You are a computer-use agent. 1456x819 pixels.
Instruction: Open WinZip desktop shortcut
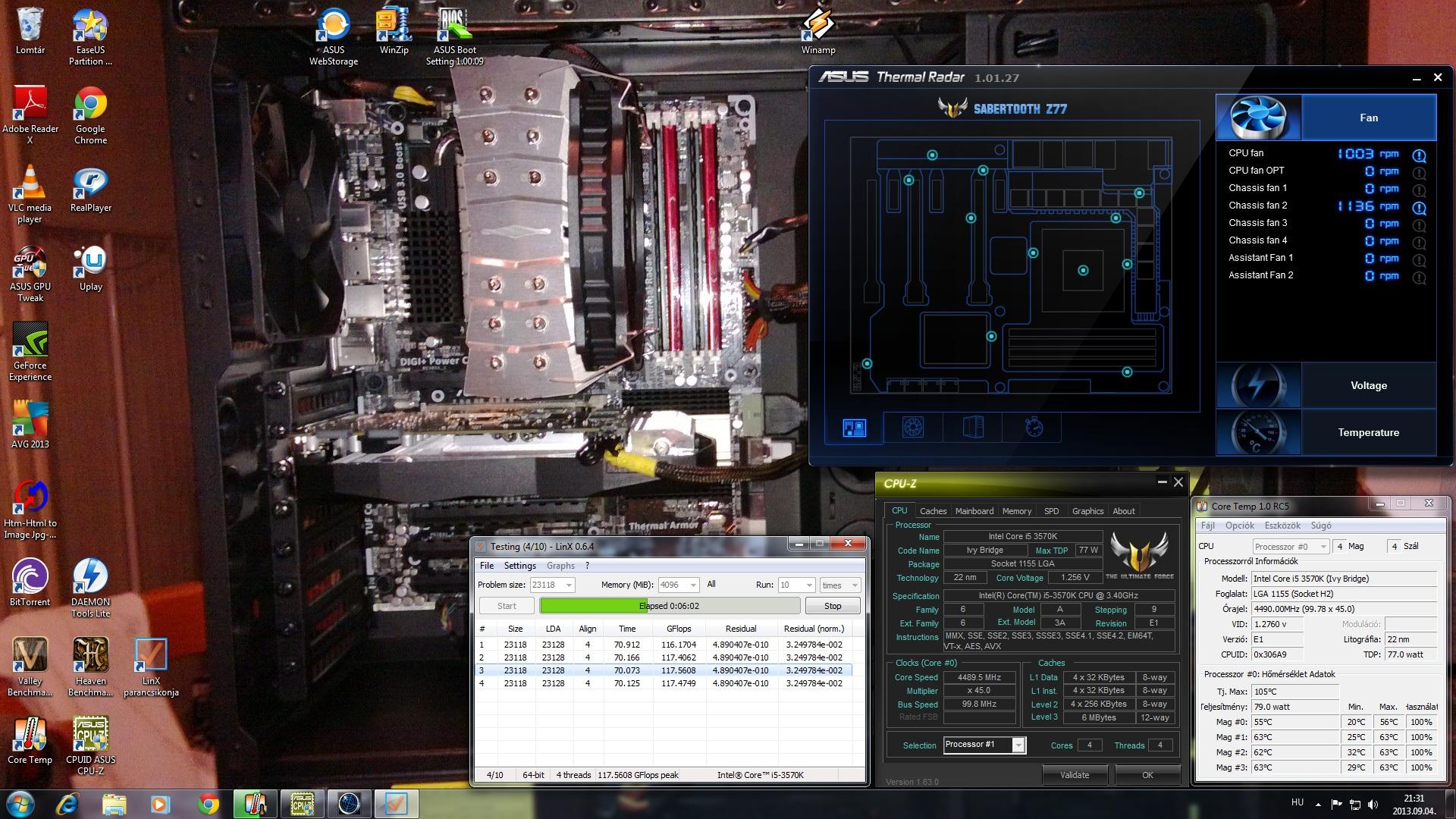click(x=394, y=32)
